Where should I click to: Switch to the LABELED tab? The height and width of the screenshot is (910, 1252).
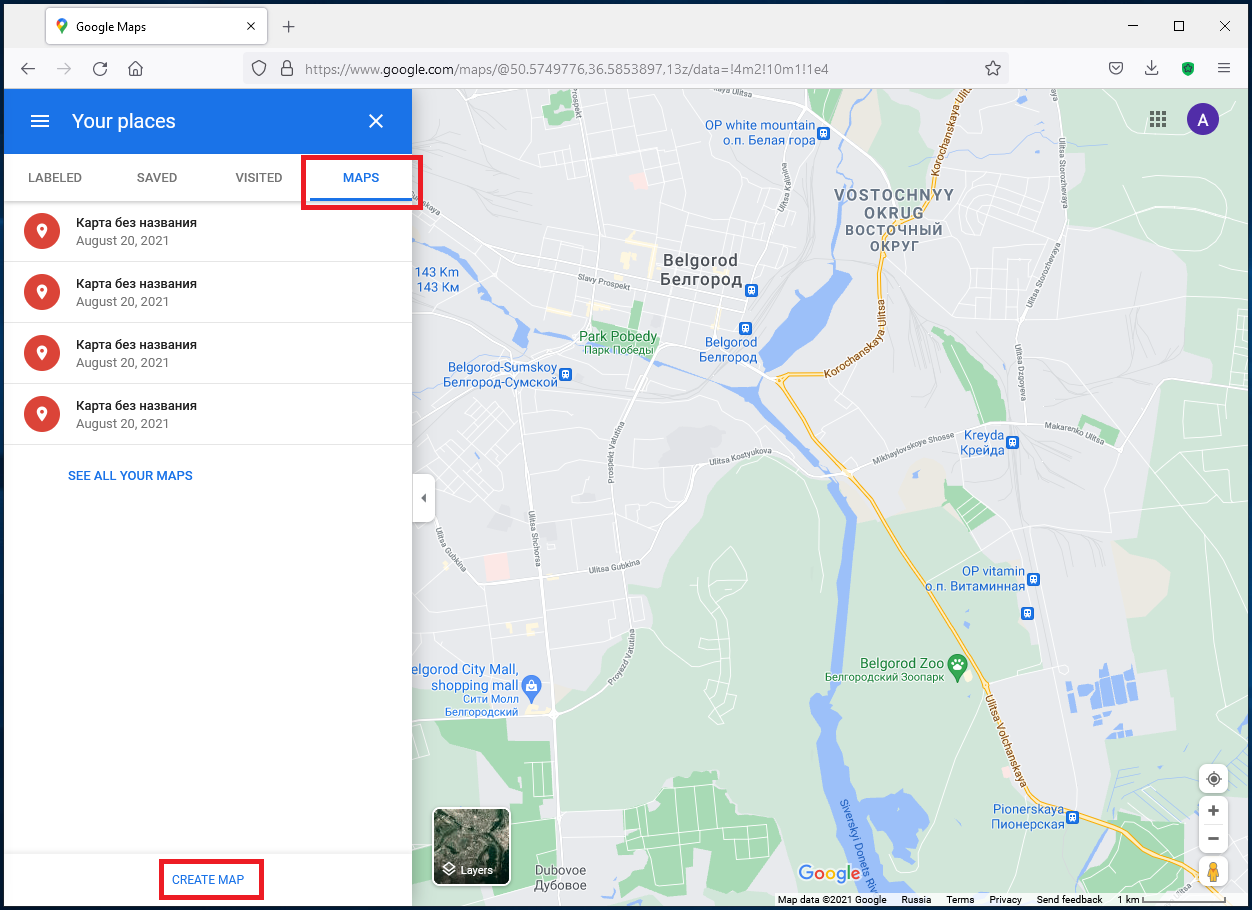[x=55, y=177]
